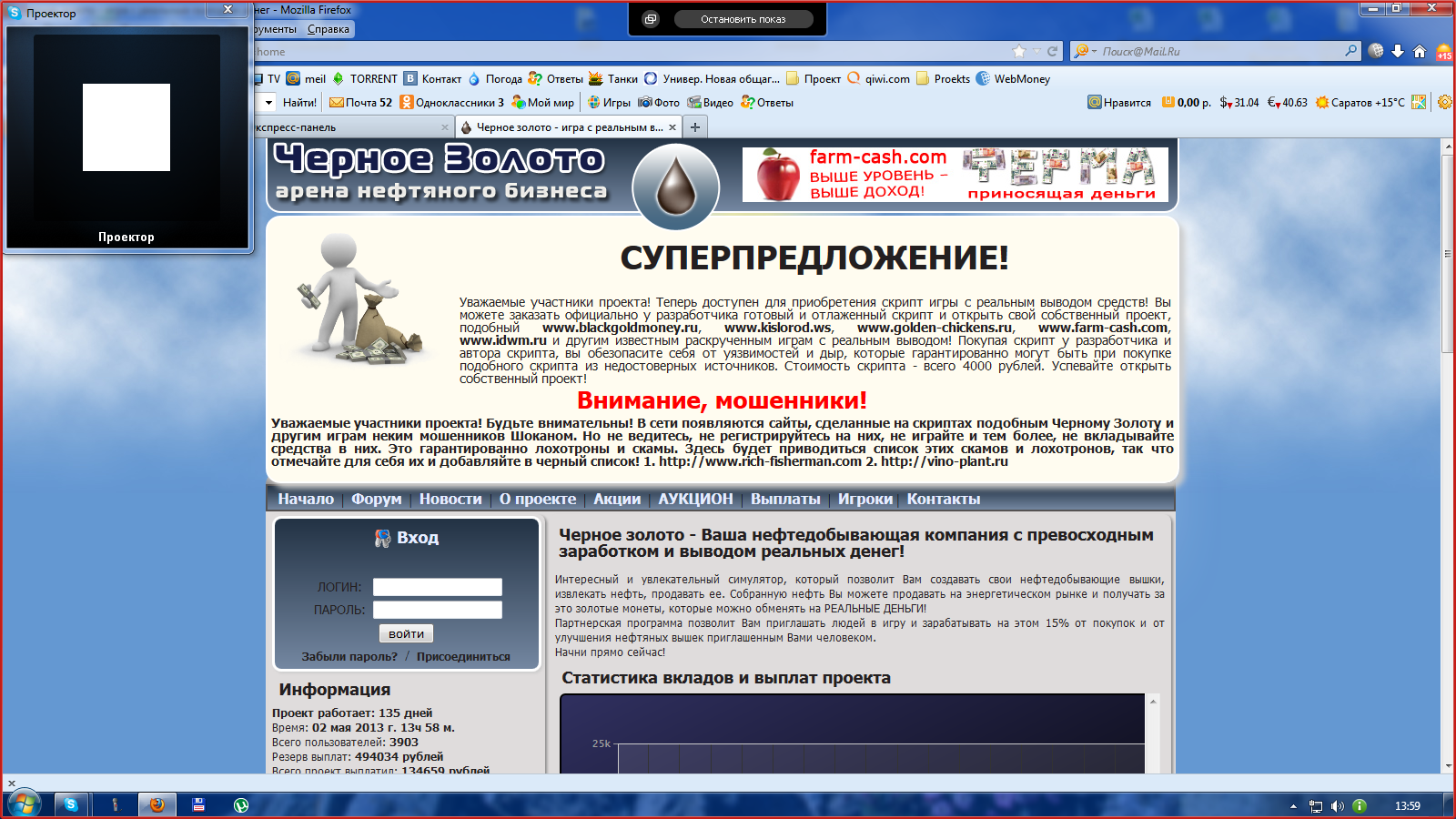Click the Найти! toolbar button
Screen dimensions: 1456x819
point(299,102)
